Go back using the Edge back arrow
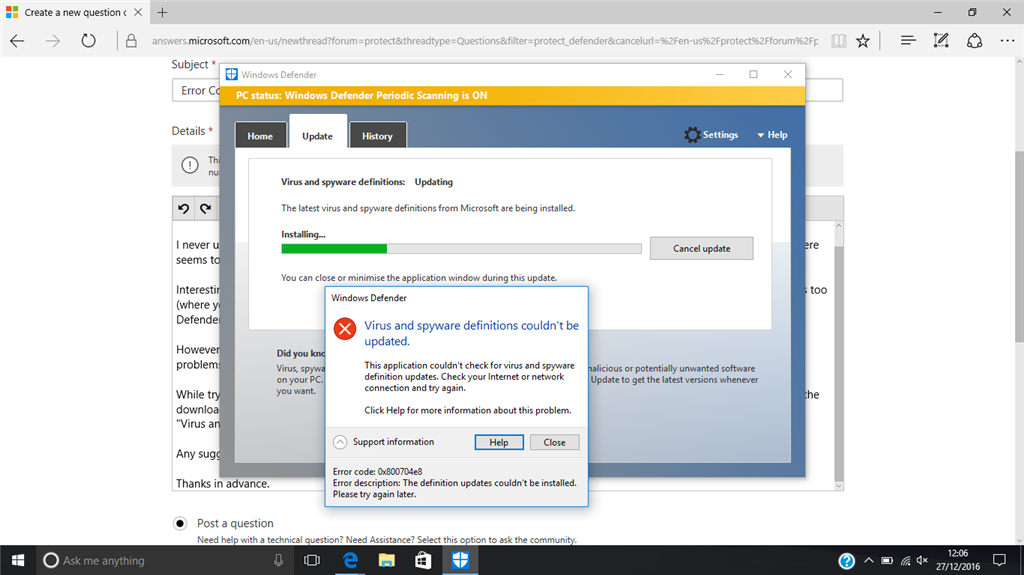This screenshot has width=1024, height=575. pyautogui.click(x=18, y=41)
